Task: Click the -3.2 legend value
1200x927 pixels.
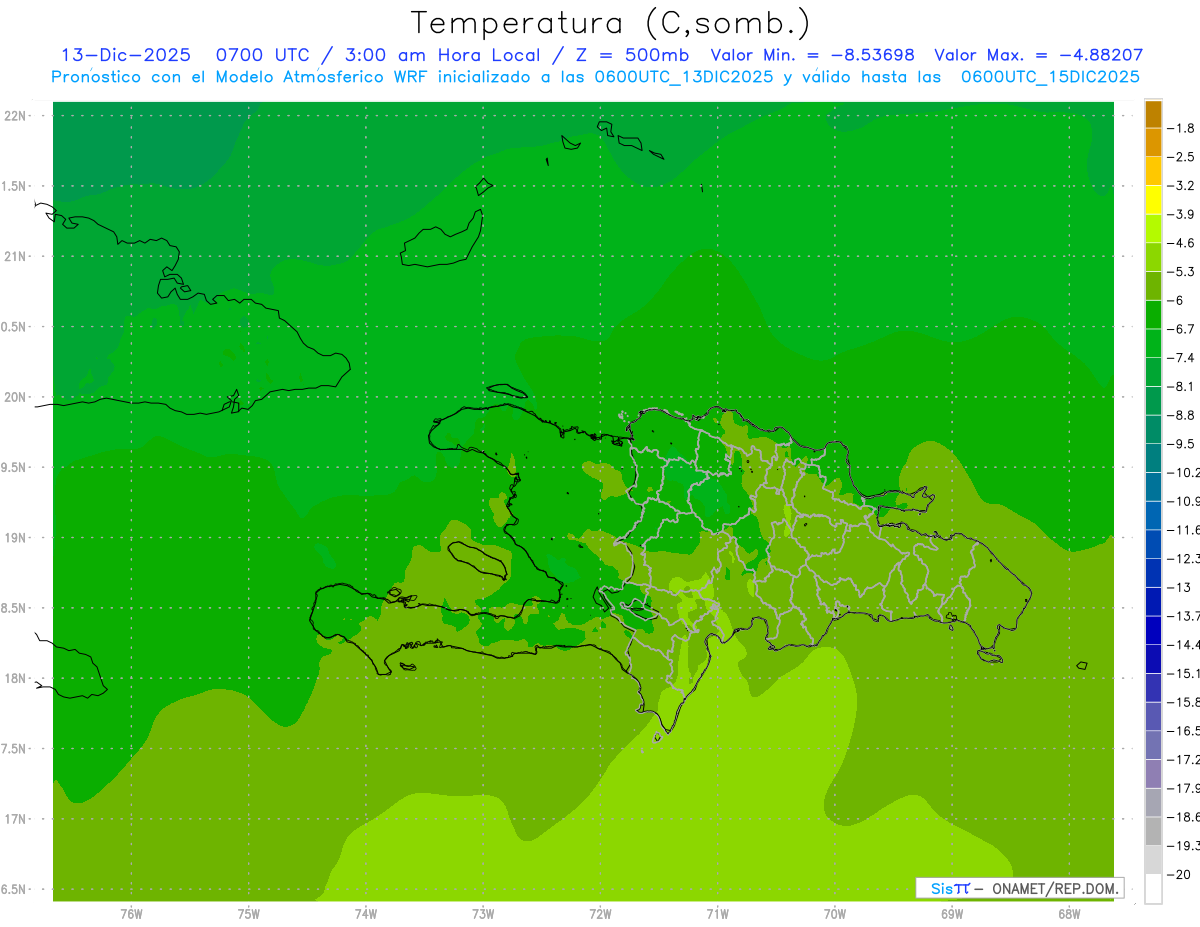Action: tap(1180, 185)
